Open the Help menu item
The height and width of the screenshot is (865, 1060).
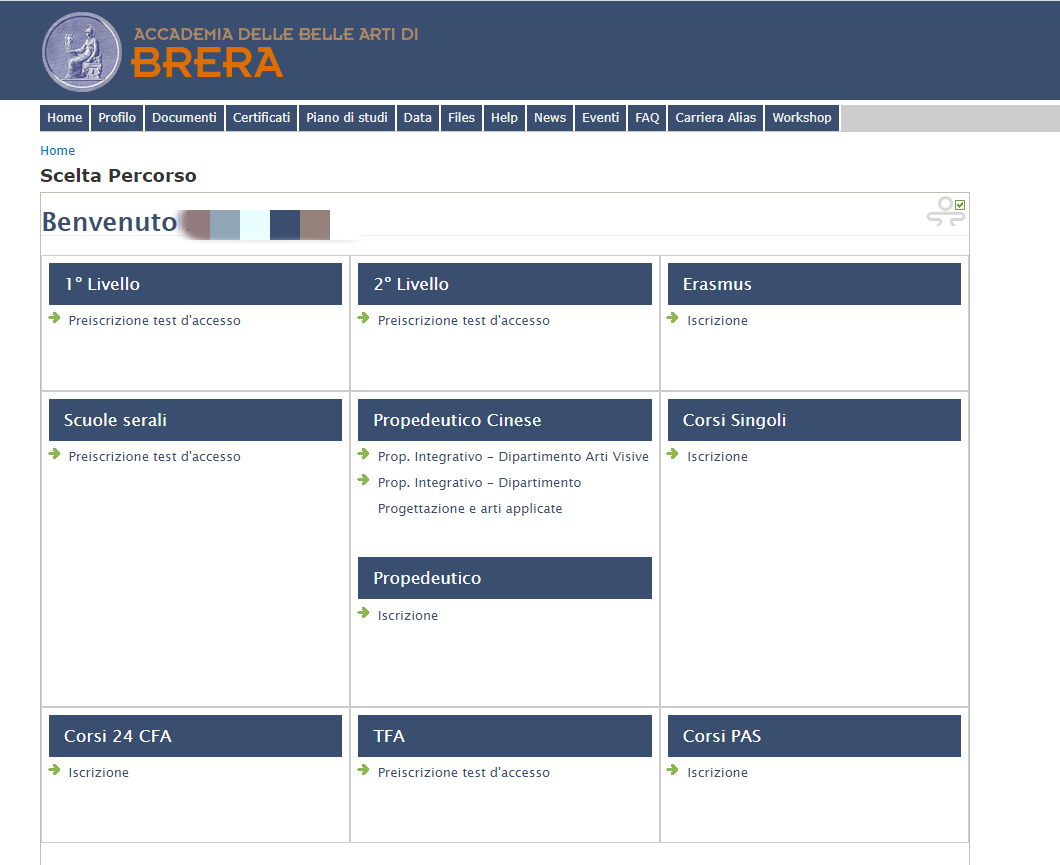click(504, 118)
